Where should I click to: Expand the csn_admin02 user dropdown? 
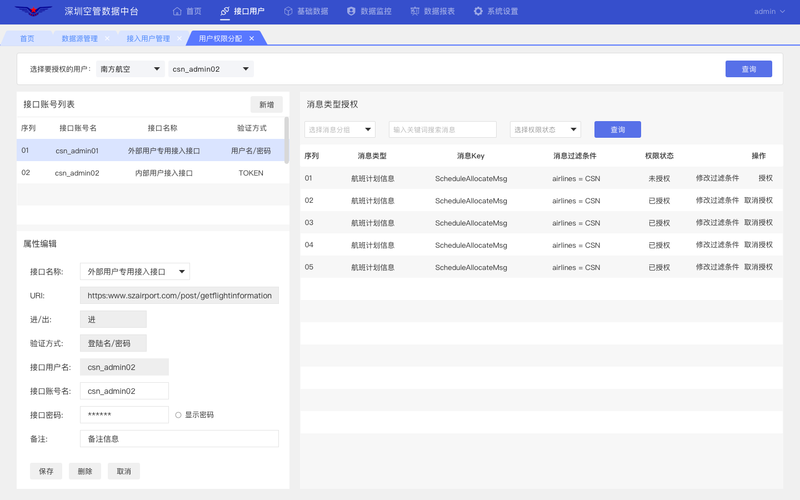(x=211, y=69)
